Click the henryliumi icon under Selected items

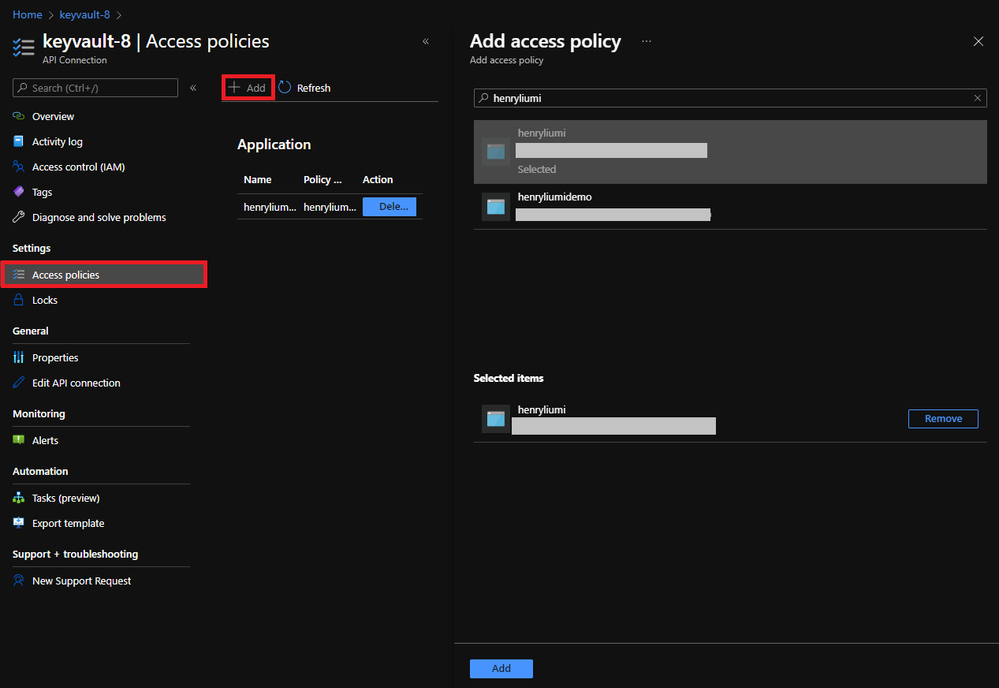[496, 419]
